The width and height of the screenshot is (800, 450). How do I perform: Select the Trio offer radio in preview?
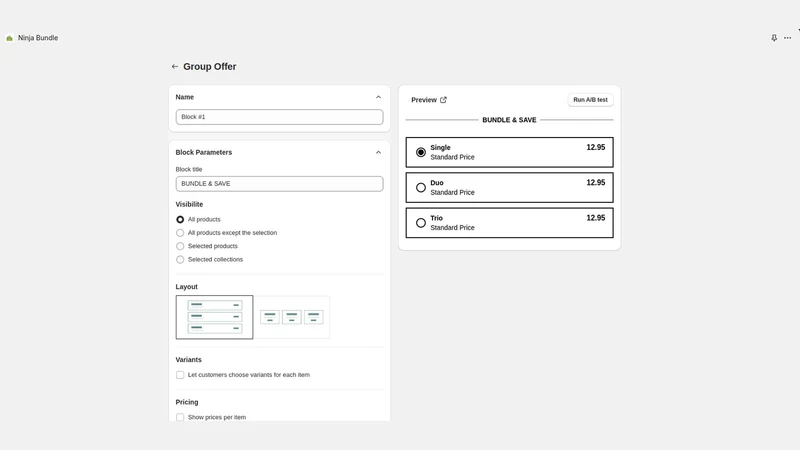tap(420, 222)
